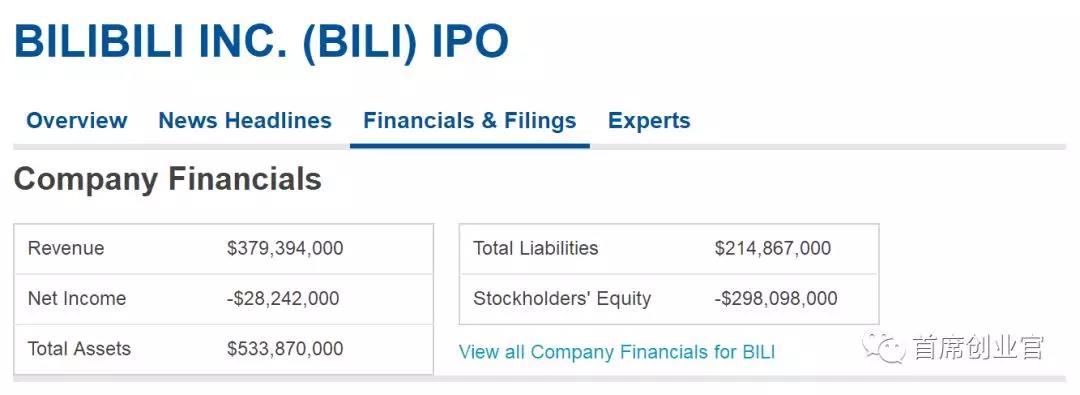Image resolution: width=1080 pixels, height=395 pixels.
Task: Click View all Company Financials for BILI link
Action: (617, 352)
